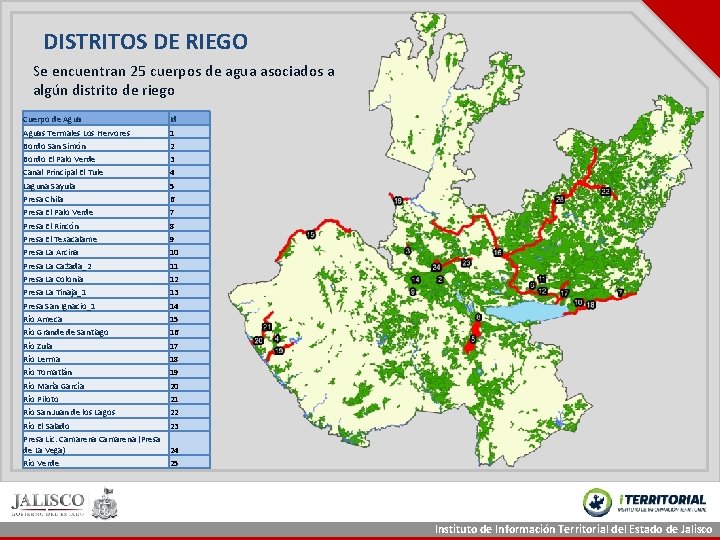Select 'Aguas Termales Los Hervores' table row
The image size is (720, 540).
point(116,133)
